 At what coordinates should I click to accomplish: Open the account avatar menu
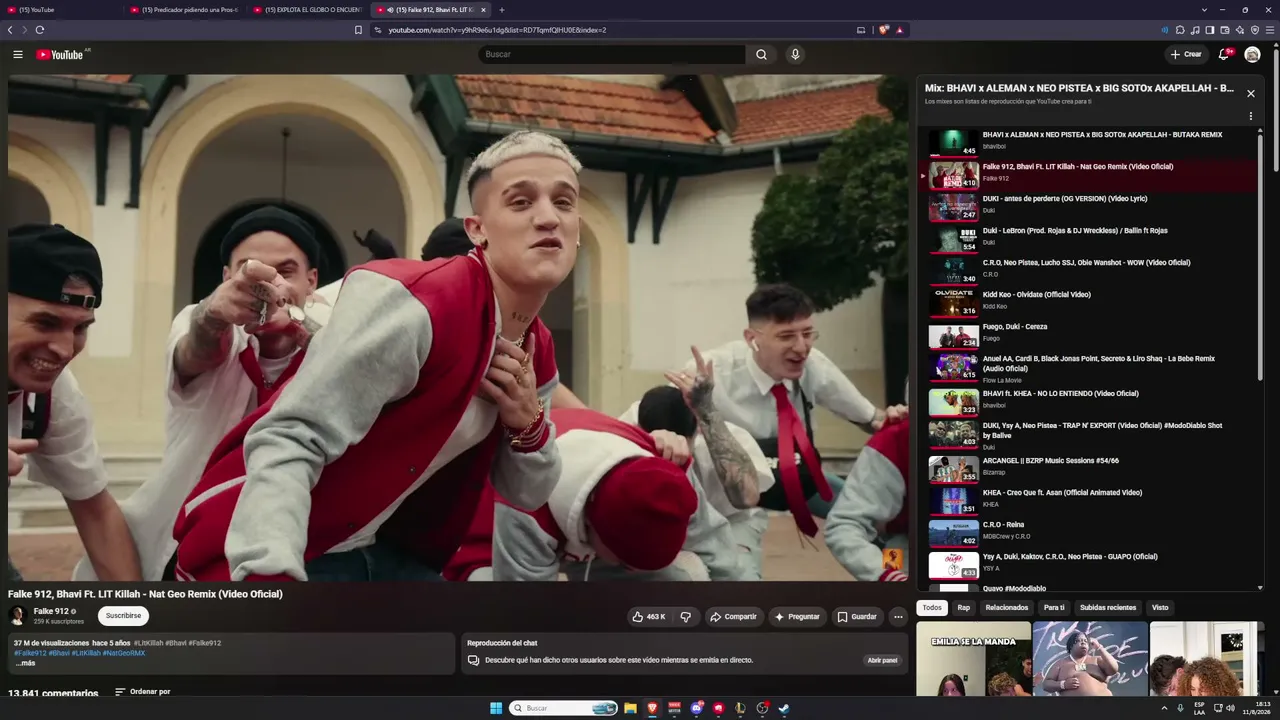[1252, 54]
